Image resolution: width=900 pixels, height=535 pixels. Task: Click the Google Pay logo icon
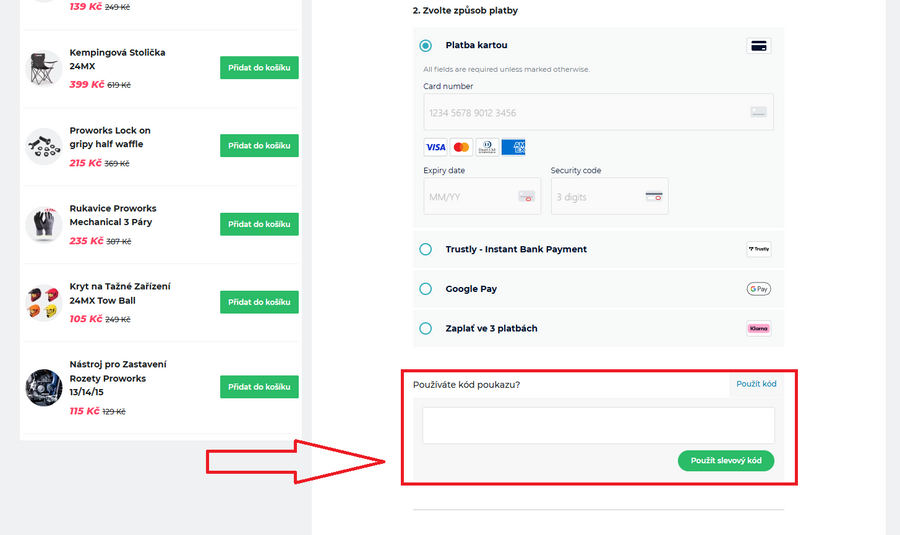click(758, 289)
